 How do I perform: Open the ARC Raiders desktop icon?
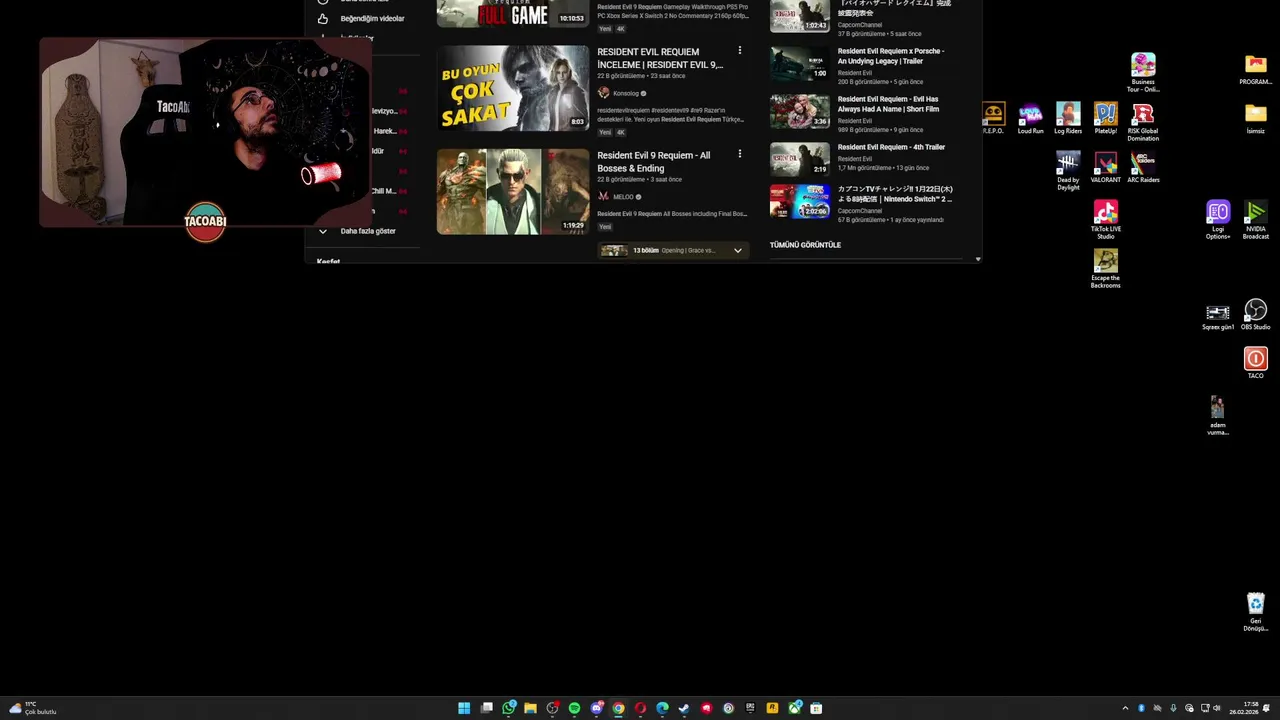coord(1143,167)
